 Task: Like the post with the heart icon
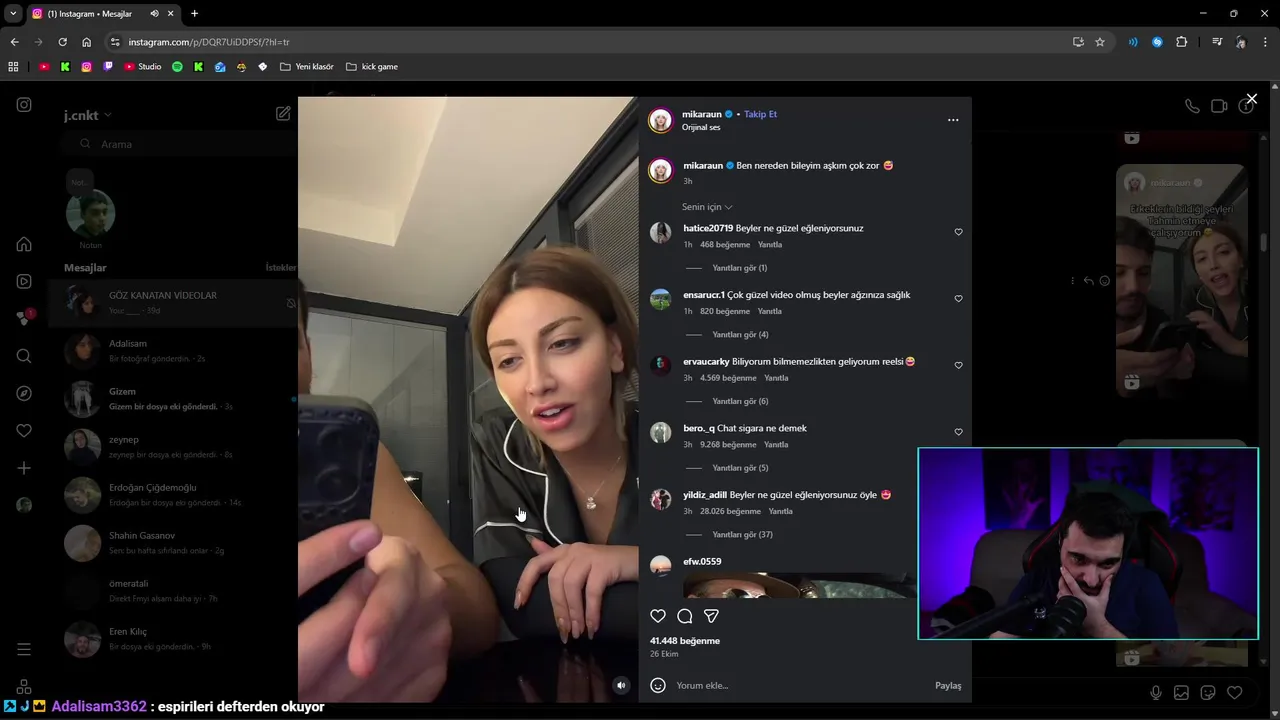tap(658, 616)
